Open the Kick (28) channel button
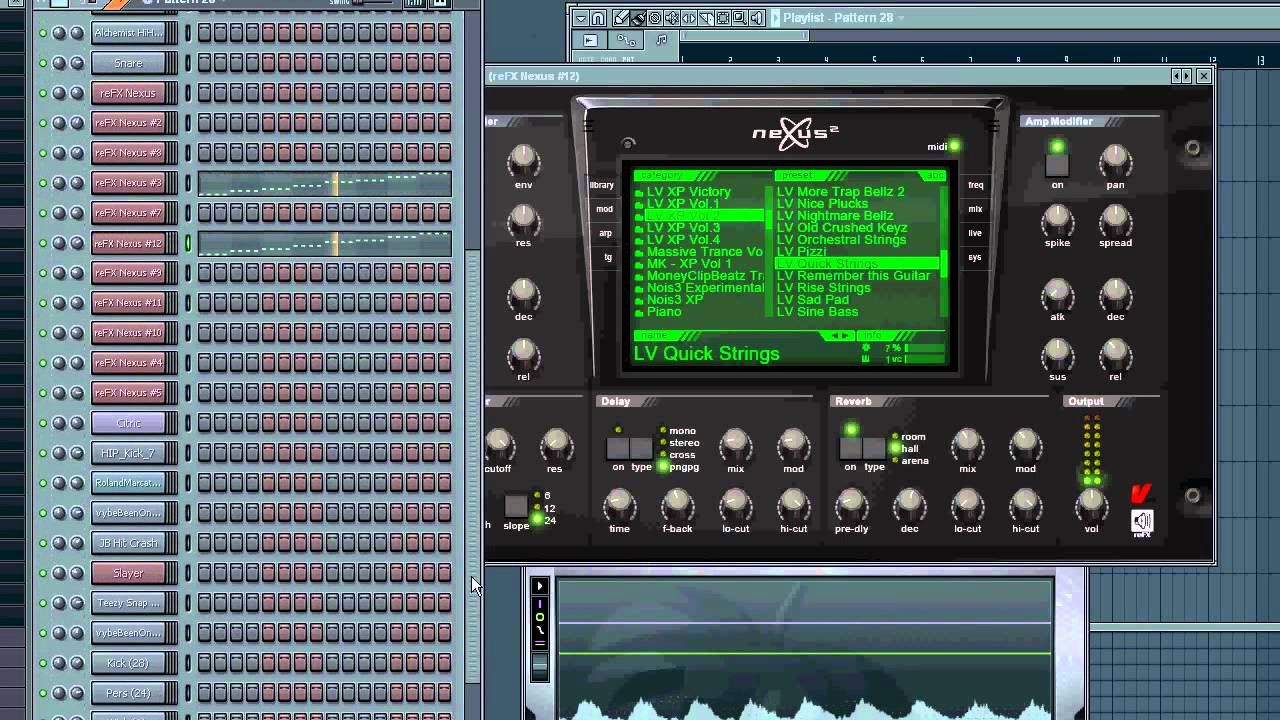Image resolution: width=1280 pixels, height=720 pixels. pos(128,663)
